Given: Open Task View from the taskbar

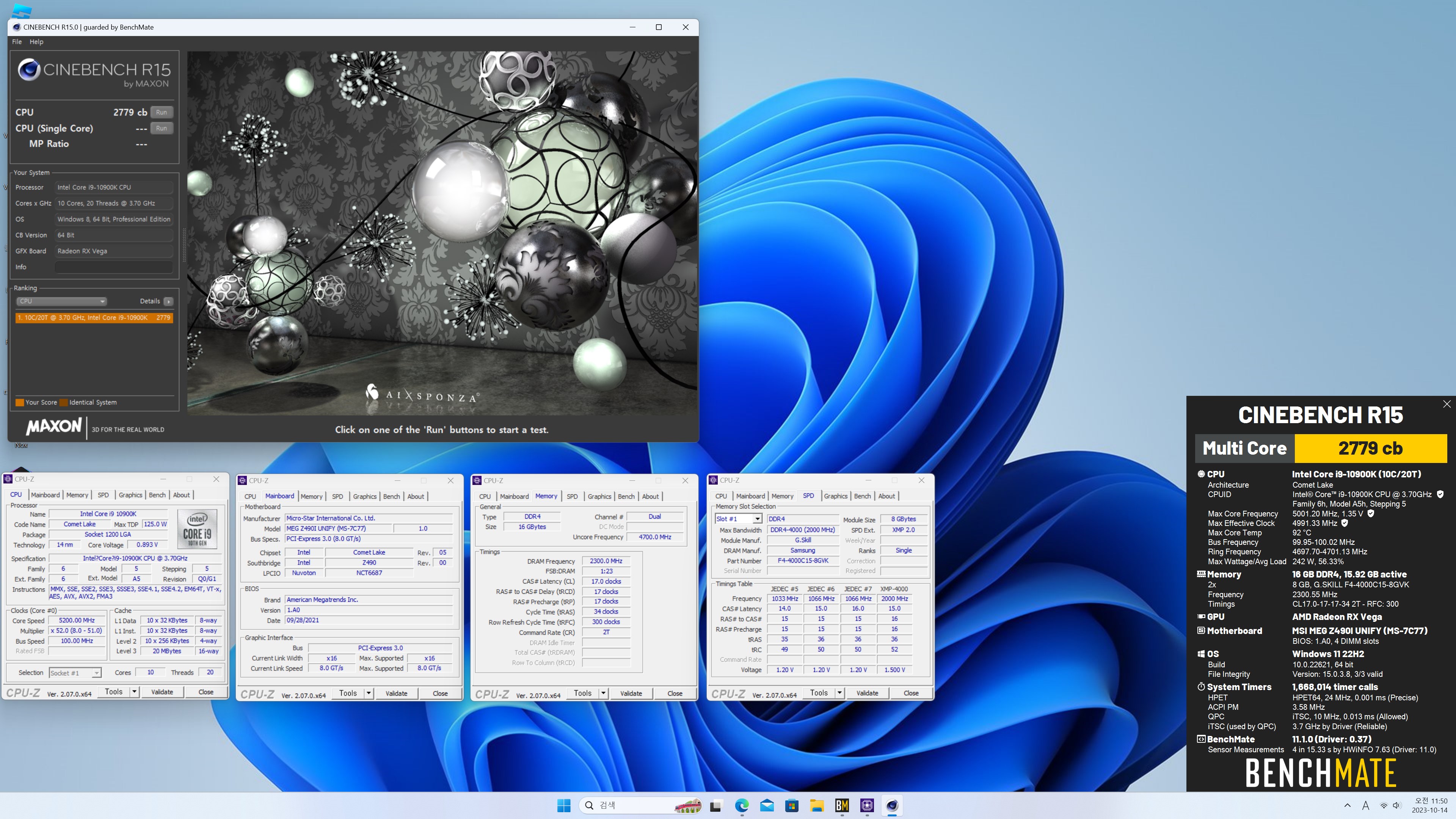Looking at the screenshot, I should pos(715,805).
